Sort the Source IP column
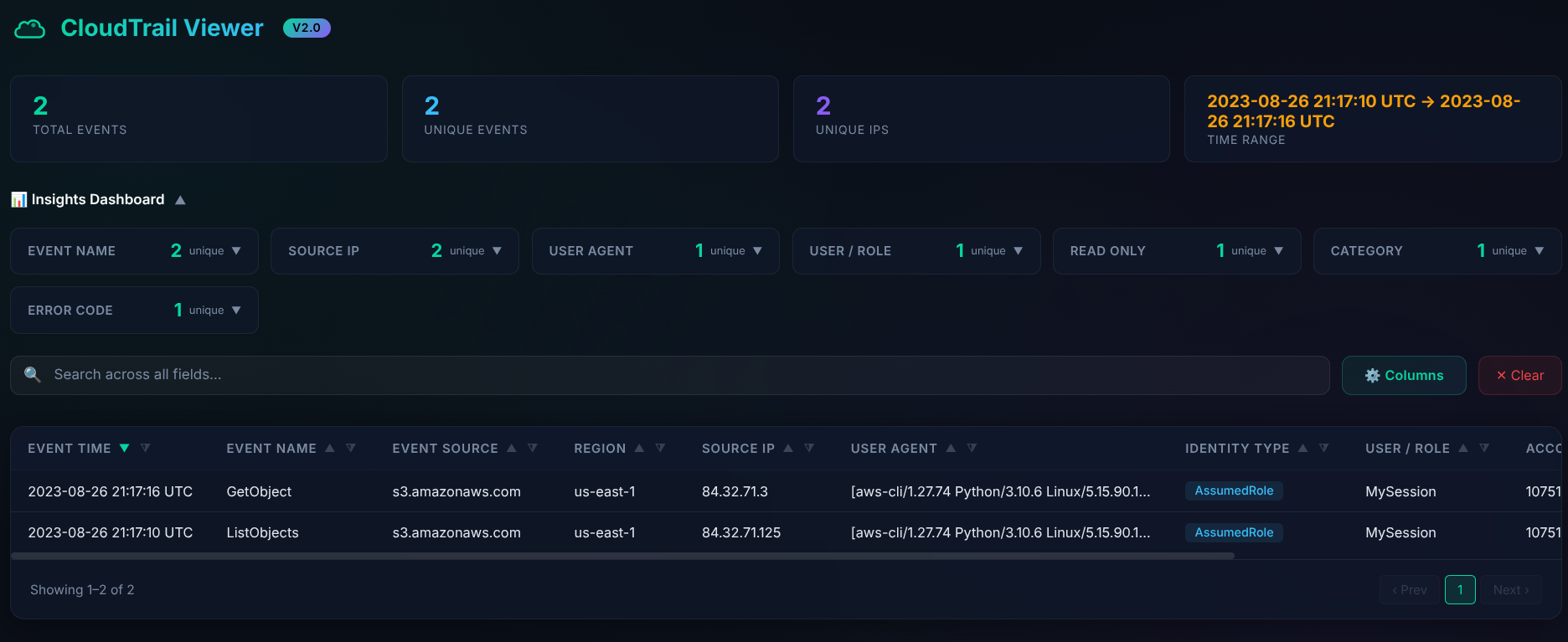1568x642 pixels. [x=788, y=449]
